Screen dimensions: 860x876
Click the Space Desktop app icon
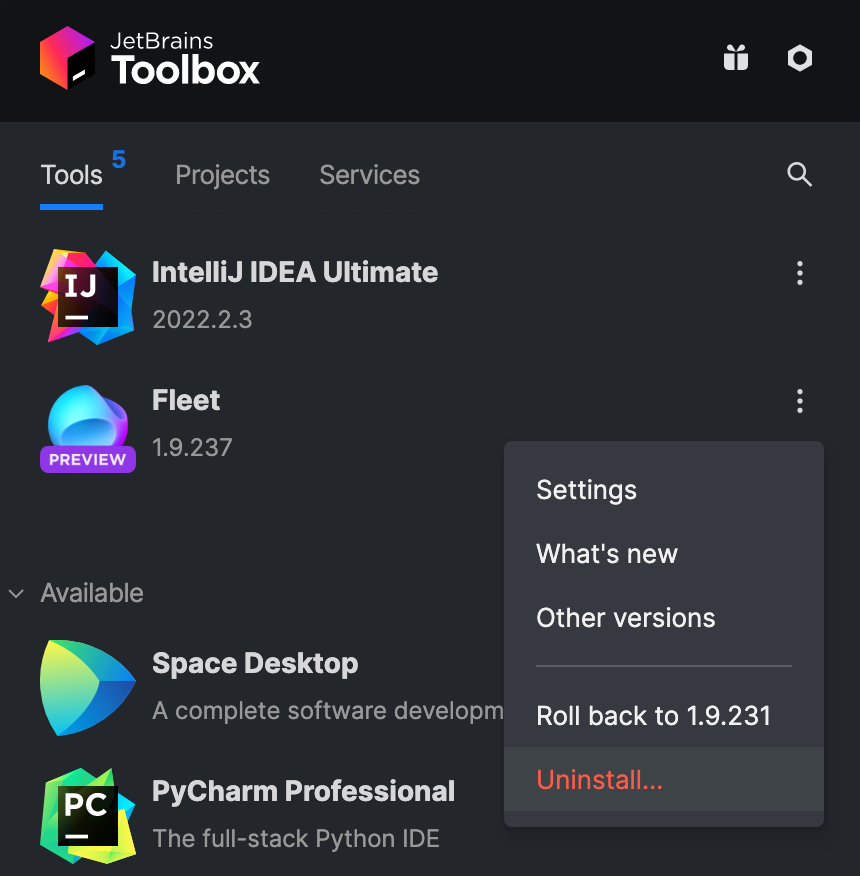(x=87, y=687)
